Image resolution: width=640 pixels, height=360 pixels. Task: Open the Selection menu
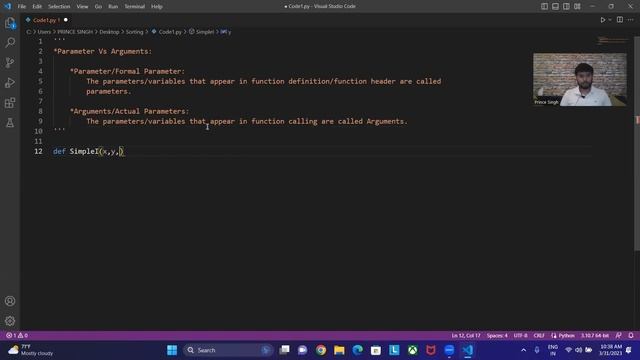click(59, 7)
